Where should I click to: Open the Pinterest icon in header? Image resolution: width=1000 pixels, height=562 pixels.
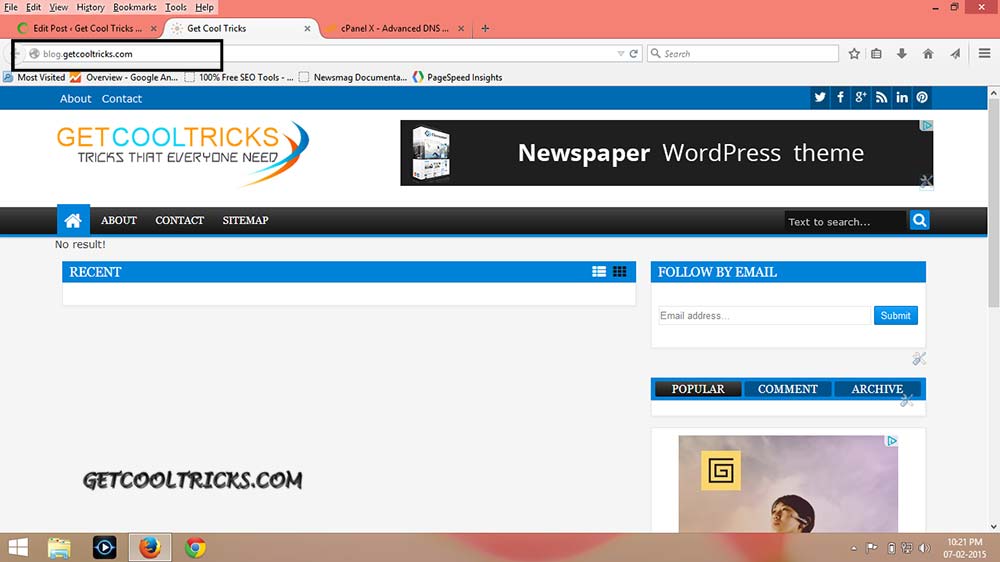coord(922,98)
